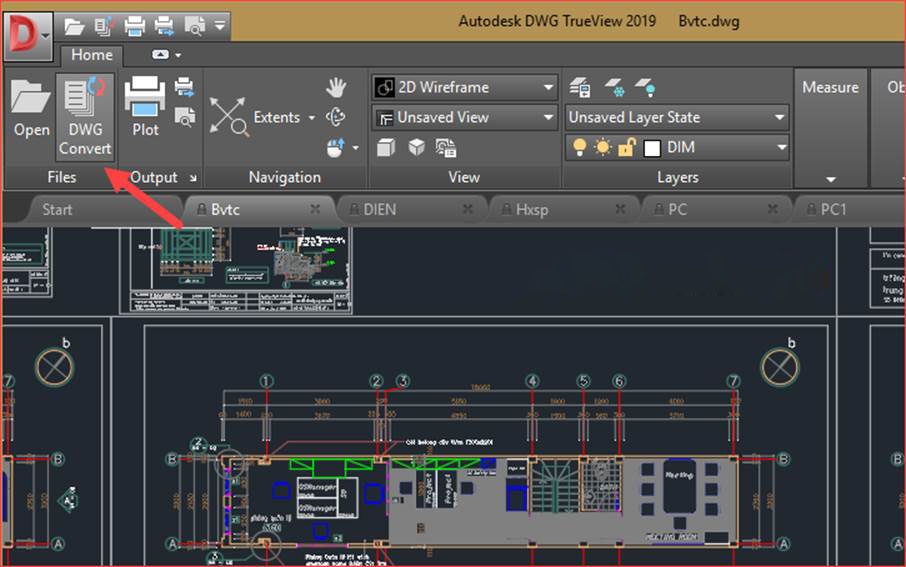Image resolution: width=906 pixels, height=567 pixels.
Task: Click the named views manager icon
Action: (x=446, y=148)
